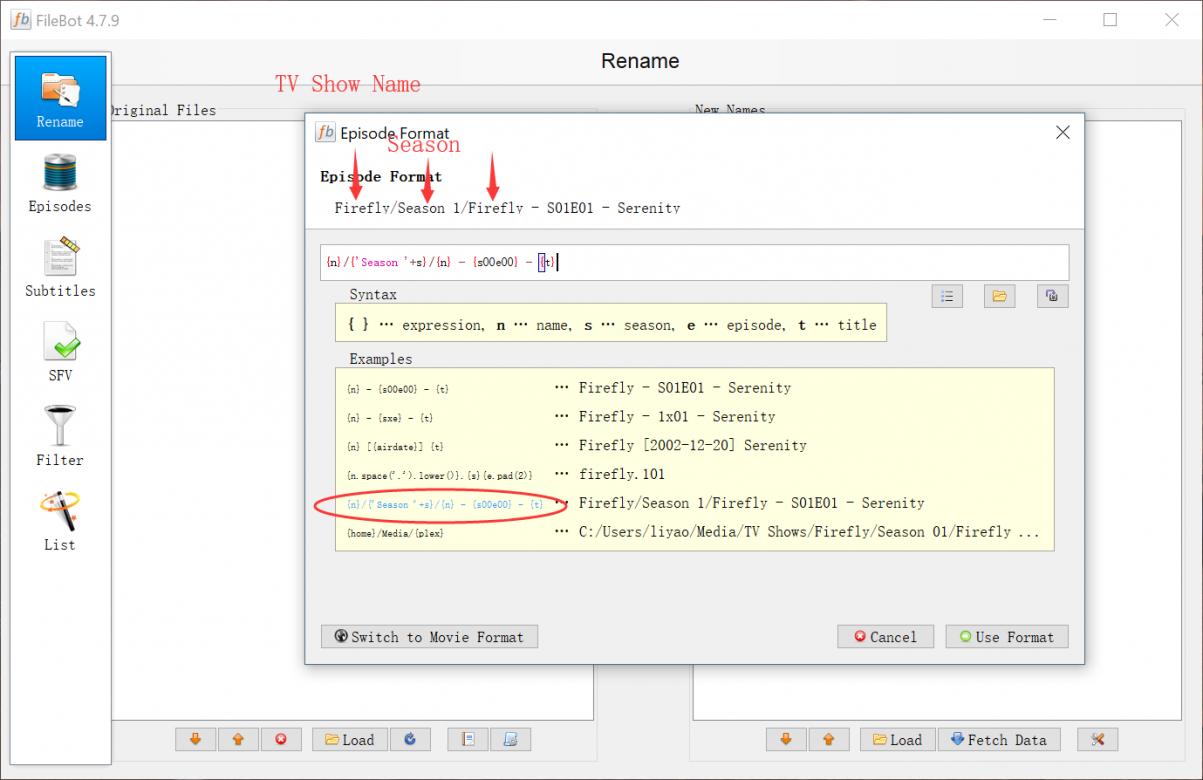Image resolution: width=1203 pixels, height=780 pixels.
Task: Open the tools settings icon under New Names
Action: (1097, 740)
